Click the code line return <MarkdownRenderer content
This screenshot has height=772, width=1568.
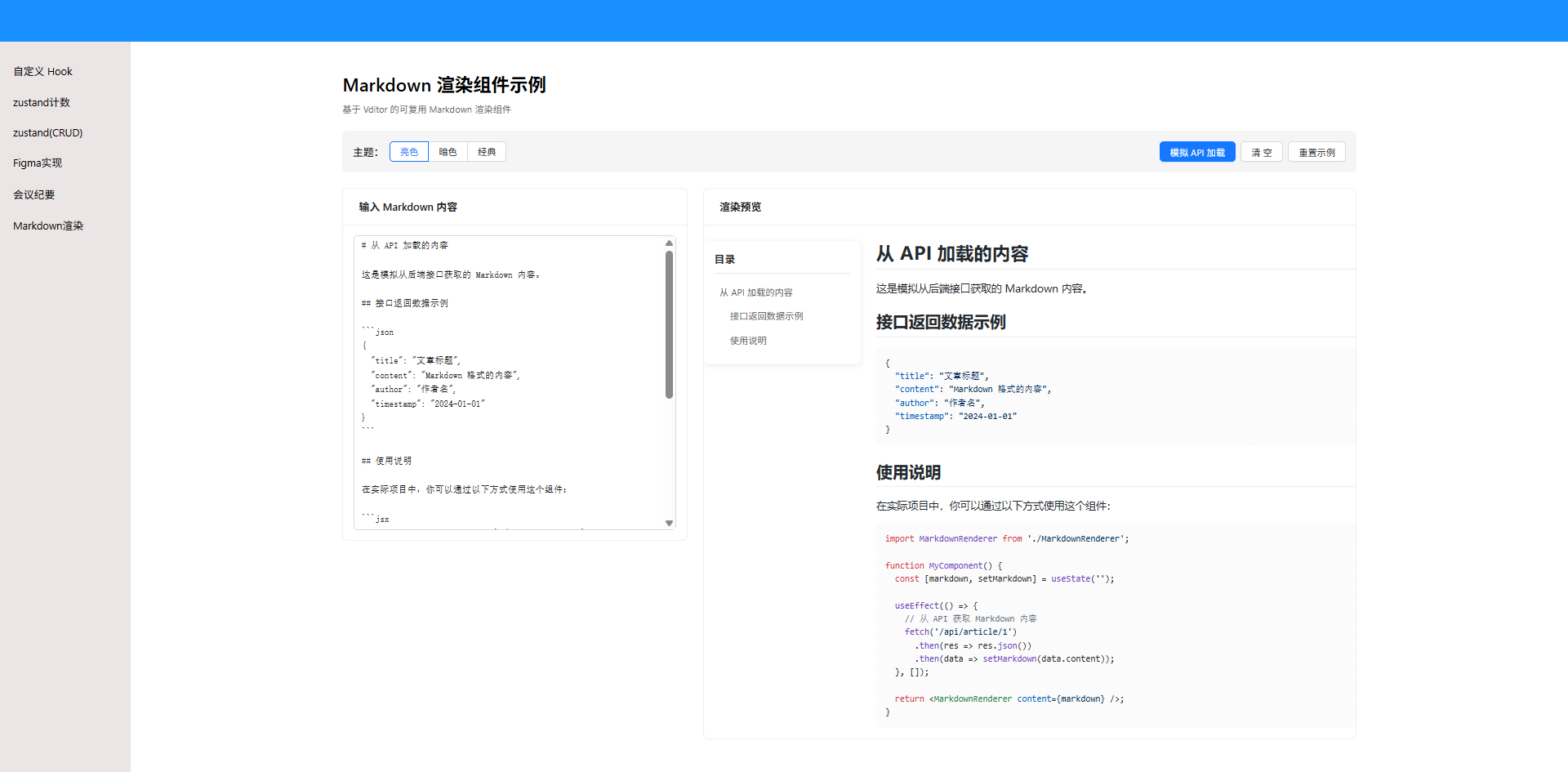tap(1009, 698)
